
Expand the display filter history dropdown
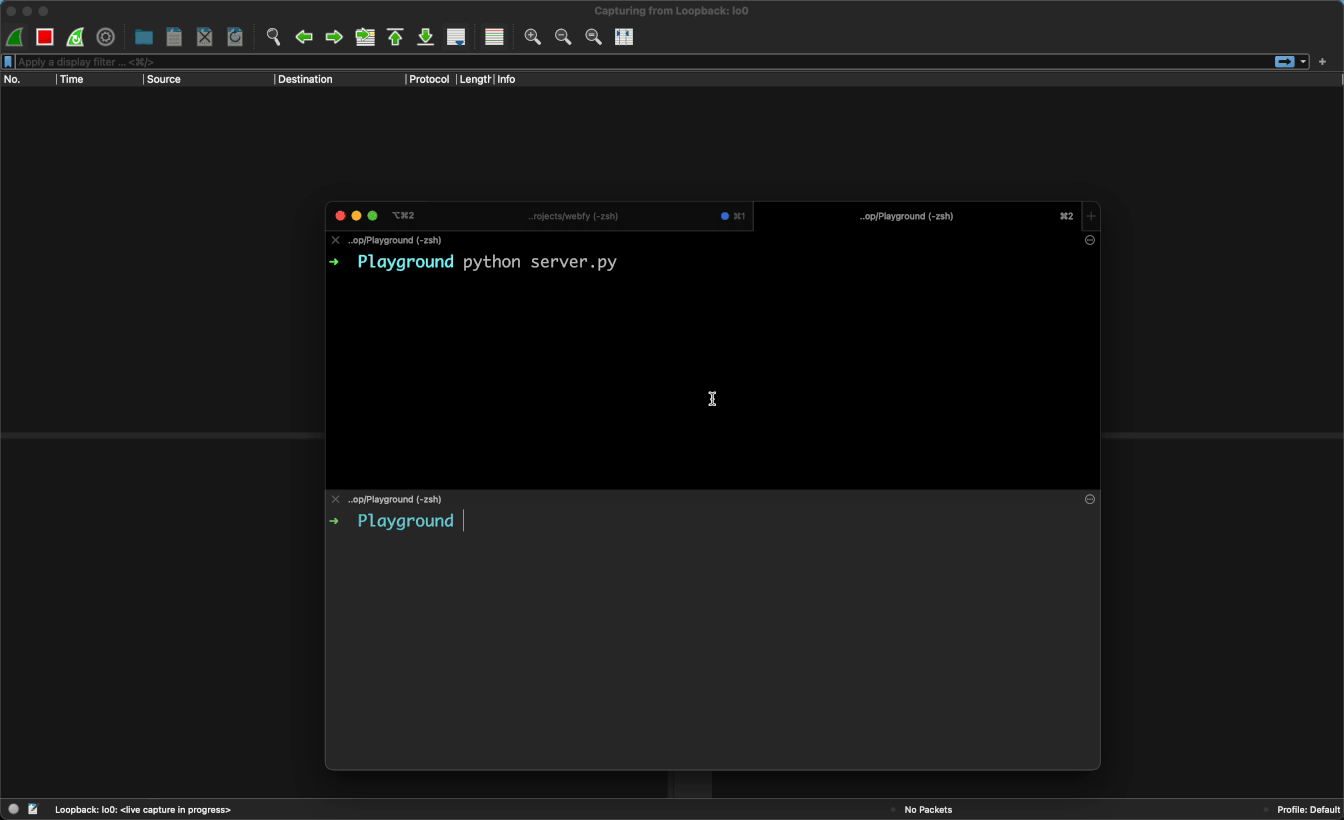(x=1303, y=62)
